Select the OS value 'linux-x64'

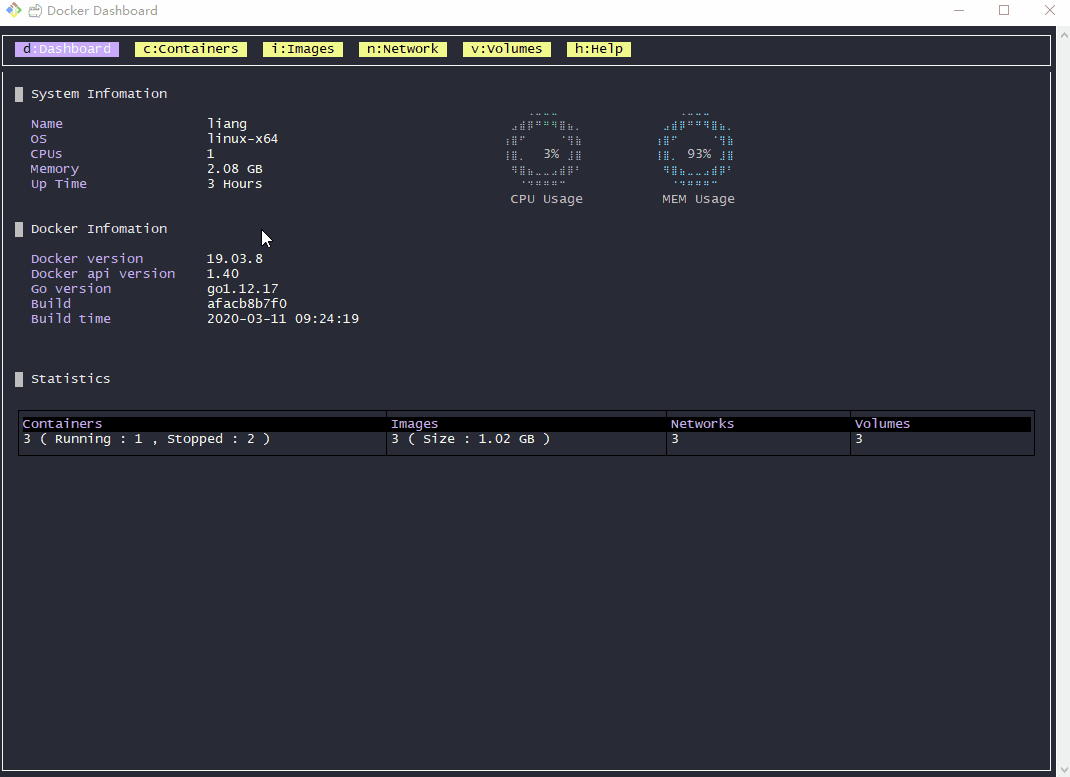[x=243, y=138]
